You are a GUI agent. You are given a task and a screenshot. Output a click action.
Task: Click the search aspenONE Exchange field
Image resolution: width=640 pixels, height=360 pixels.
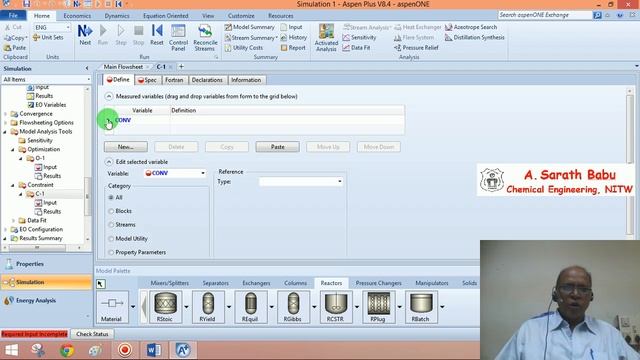[545, 15]
